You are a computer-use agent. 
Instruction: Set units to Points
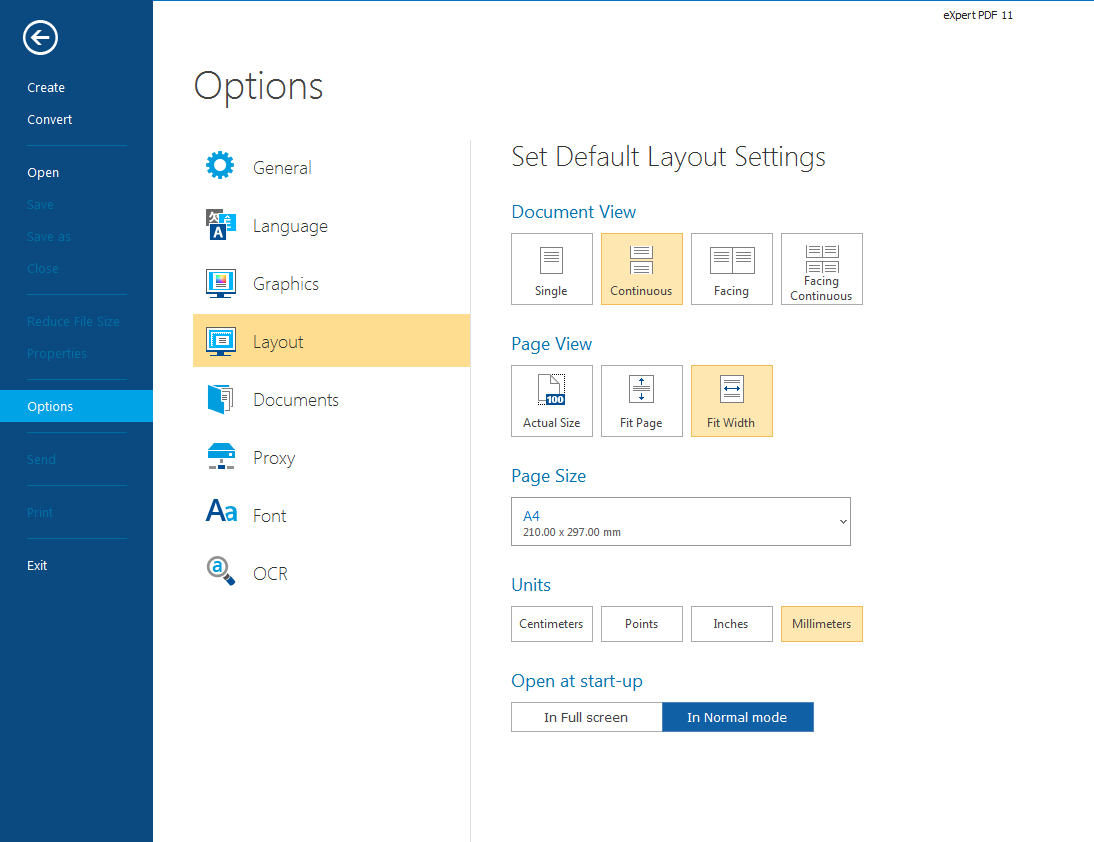point(642,624)
